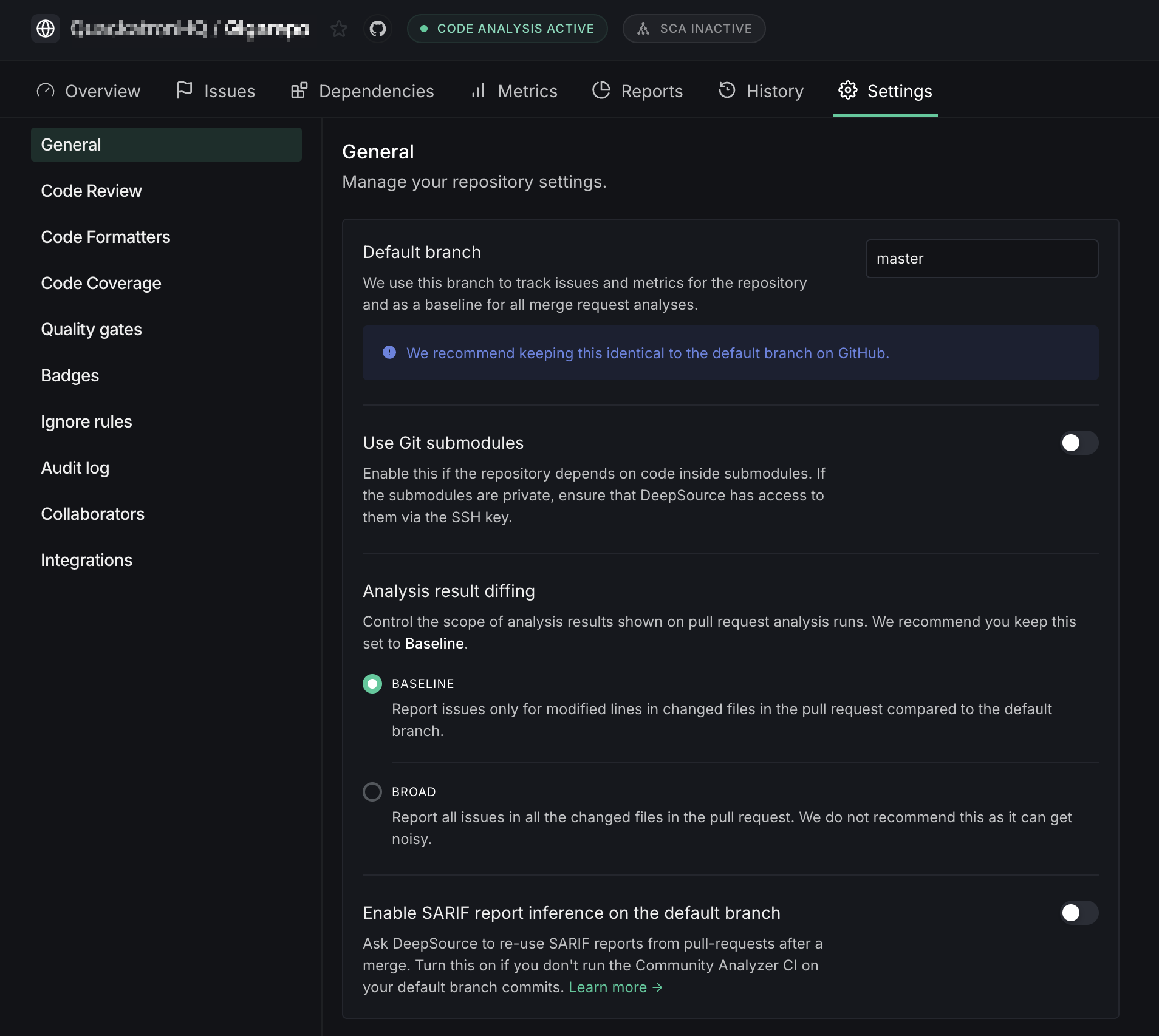Switch to the Metrics tab
Image resolution: width=1159 pixels, height=1036 pixels.
tap(515, 91)
